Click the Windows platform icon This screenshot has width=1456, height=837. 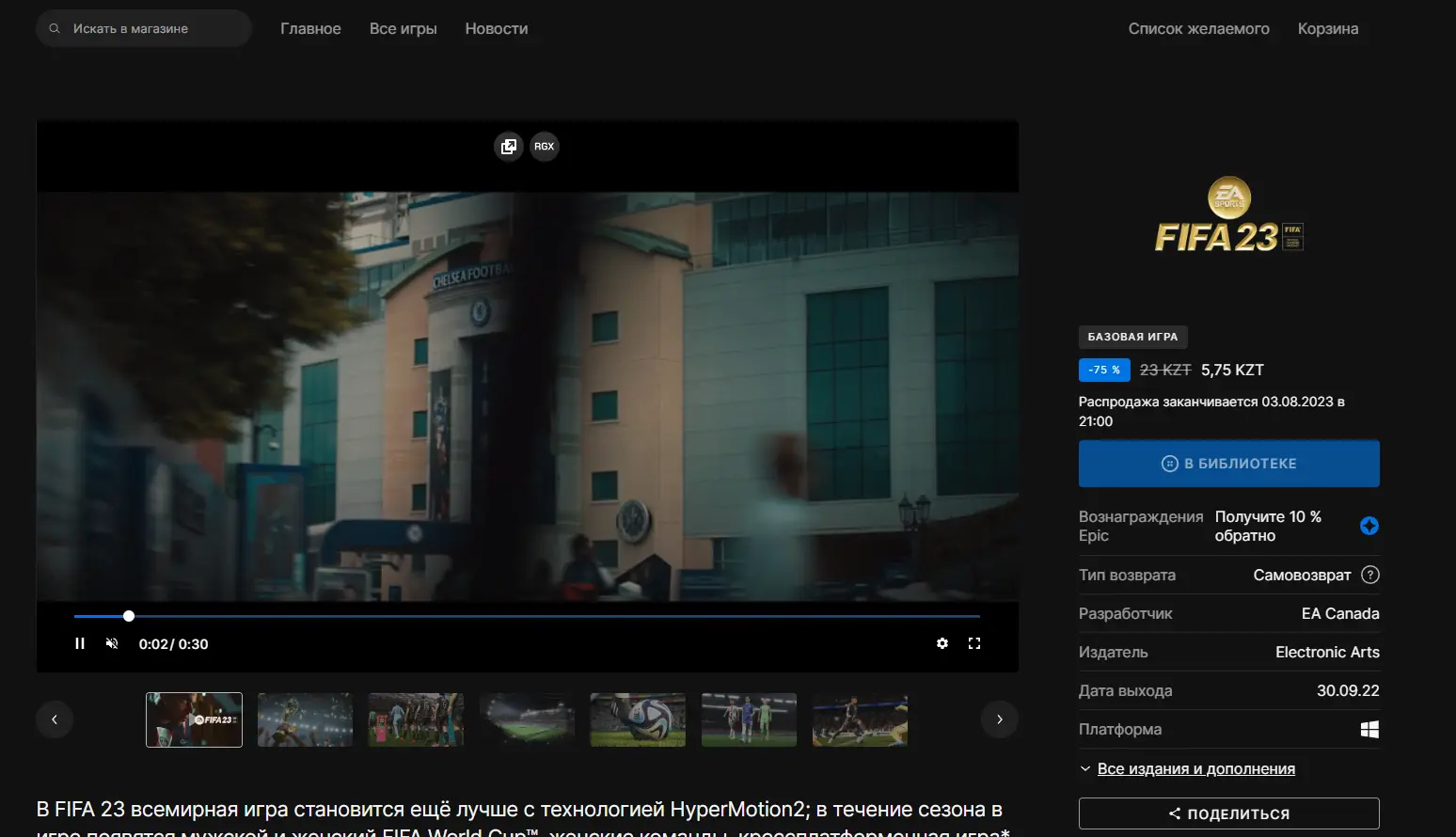[1369, 729]
